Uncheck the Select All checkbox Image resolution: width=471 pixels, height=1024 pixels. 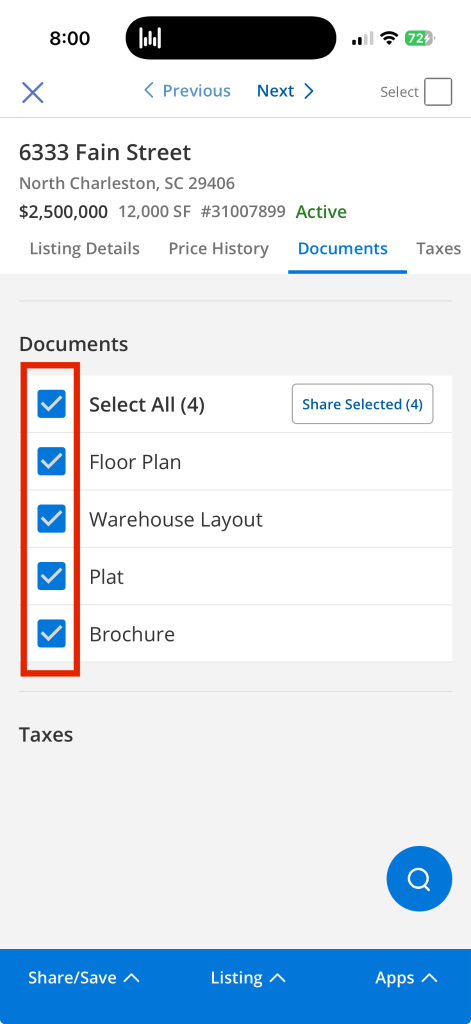(52, 404)
